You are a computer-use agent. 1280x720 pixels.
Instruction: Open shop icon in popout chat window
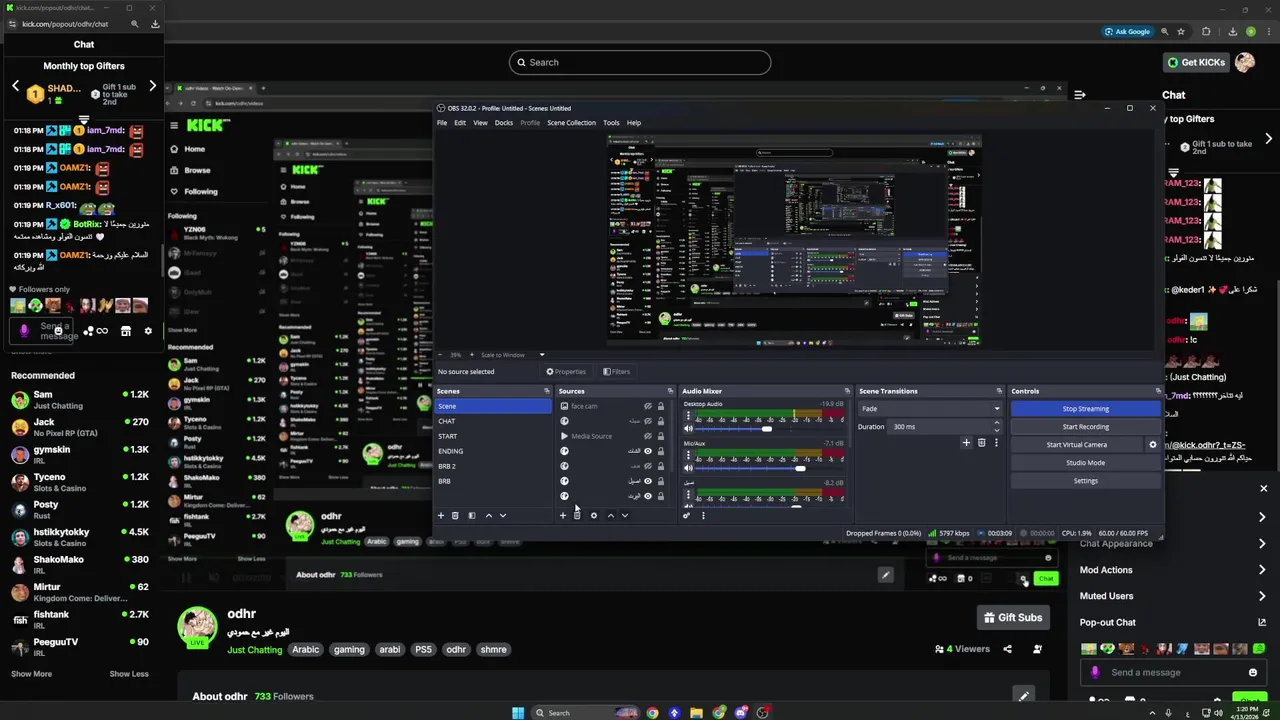coord(125,331)
